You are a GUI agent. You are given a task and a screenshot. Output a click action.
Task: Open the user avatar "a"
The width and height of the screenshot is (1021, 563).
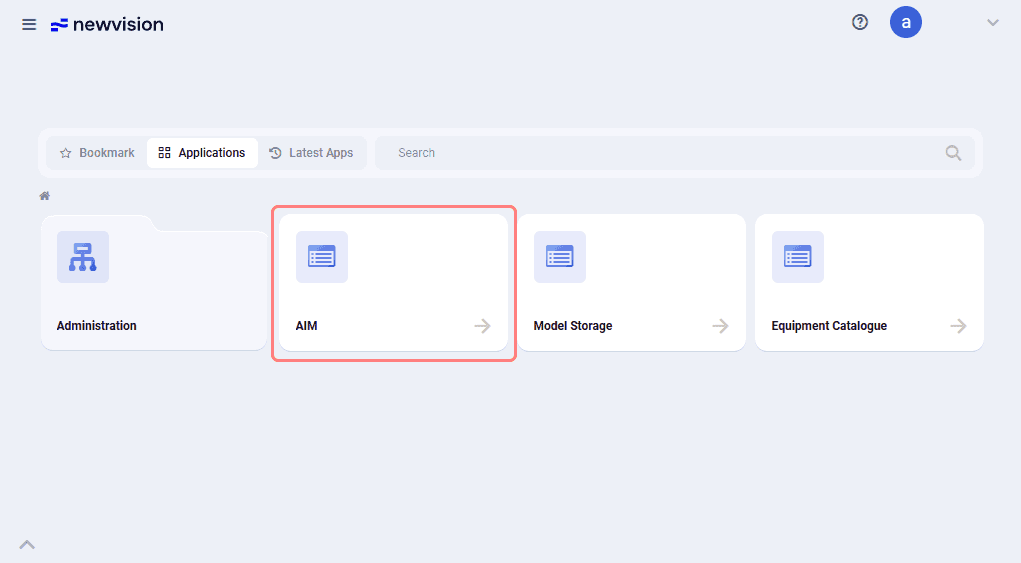(x=906, y=23)
